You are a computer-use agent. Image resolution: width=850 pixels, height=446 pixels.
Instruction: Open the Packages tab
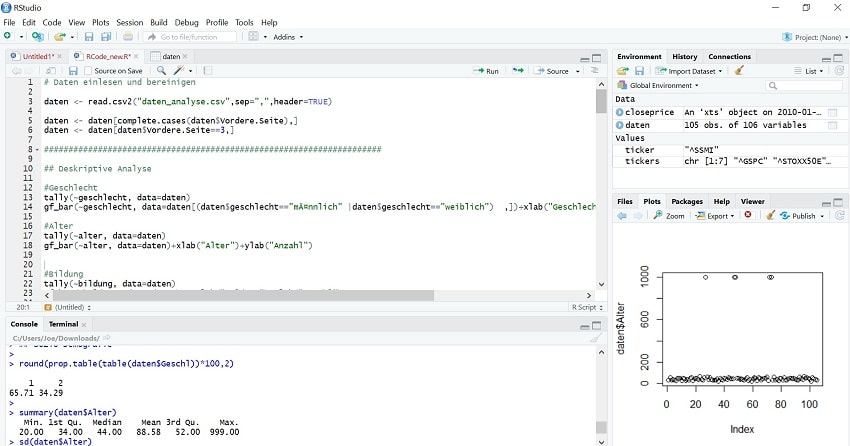coord(686,202)
